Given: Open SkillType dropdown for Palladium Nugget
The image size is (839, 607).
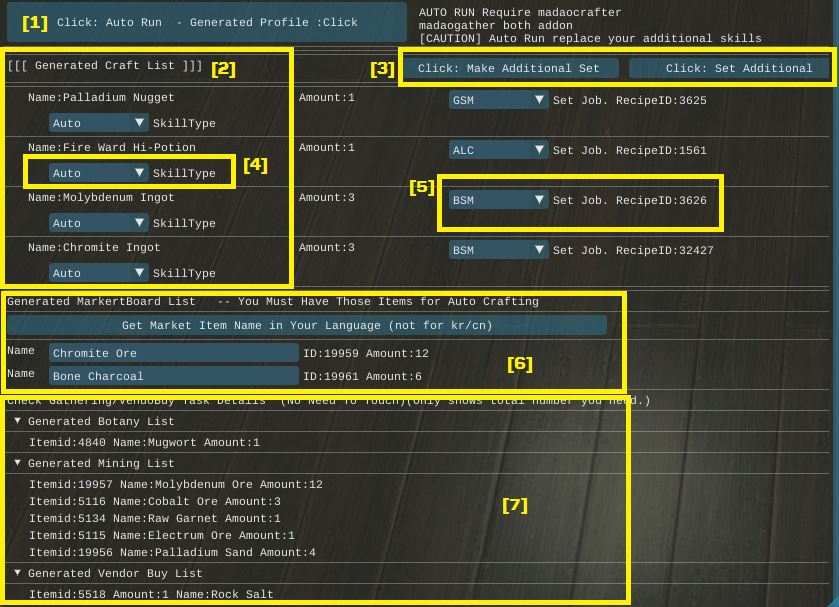Looking at the screenshot, I should click(99, 123).
